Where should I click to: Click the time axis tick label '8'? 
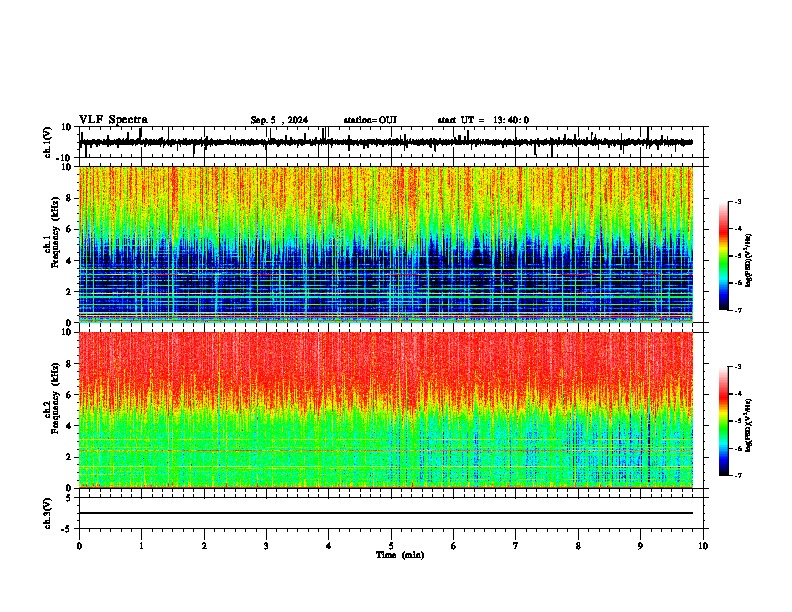(x=578, y=546)
